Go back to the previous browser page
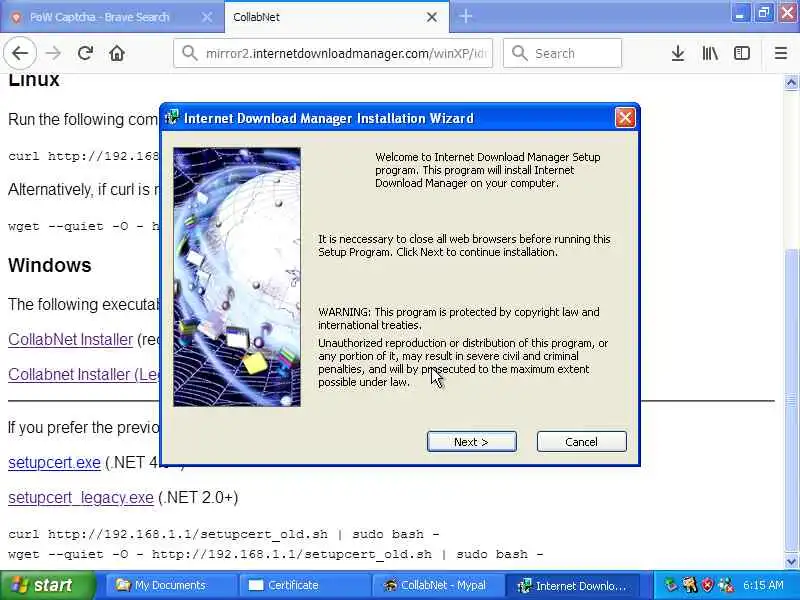Image resolution: width=800 pixels, height=600 pixels. coord(20,53)
